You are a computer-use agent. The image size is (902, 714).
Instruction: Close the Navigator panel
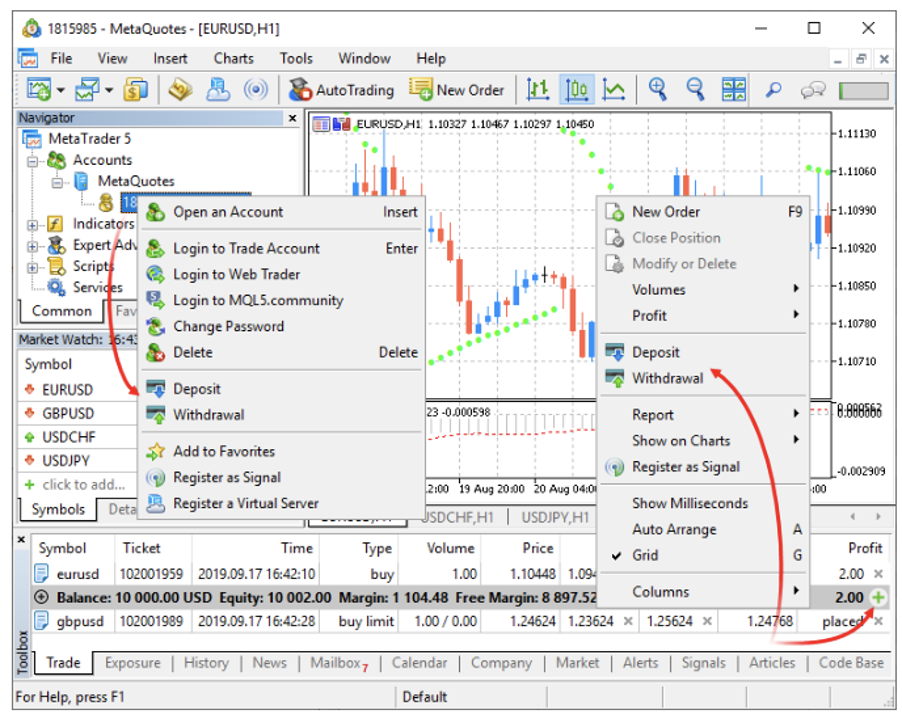[292, 118]
